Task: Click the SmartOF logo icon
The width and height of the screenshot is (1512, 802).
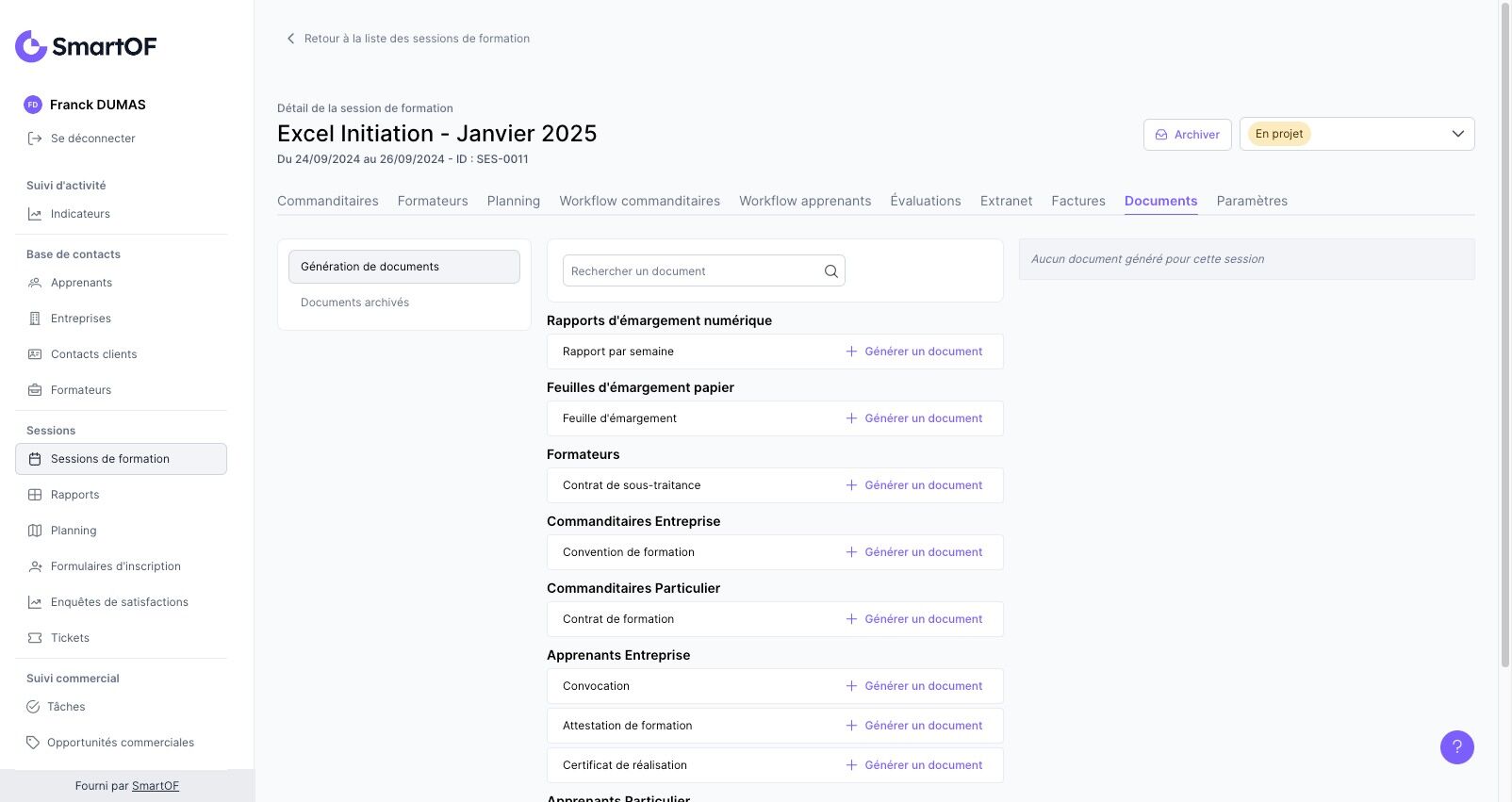Action: click(x=31, y=46)
